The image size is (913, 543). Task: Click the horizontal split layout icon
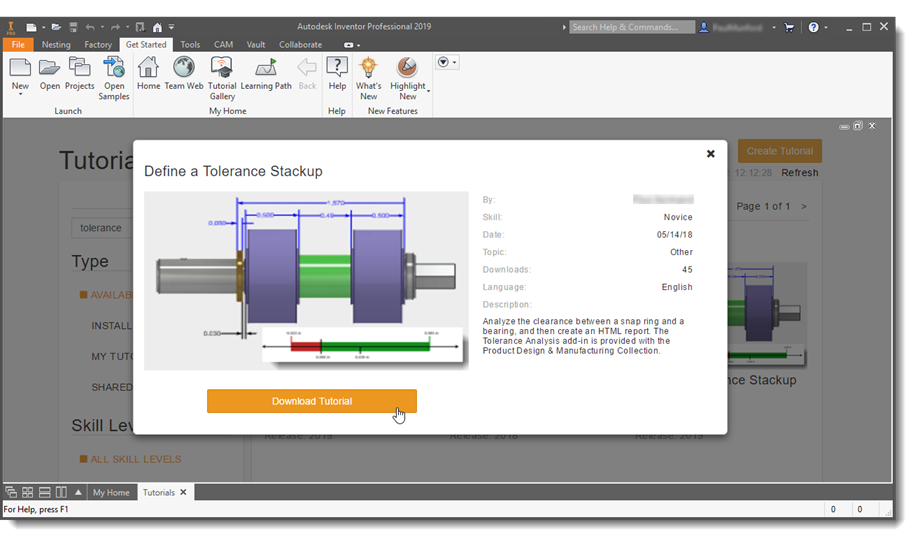44,492
